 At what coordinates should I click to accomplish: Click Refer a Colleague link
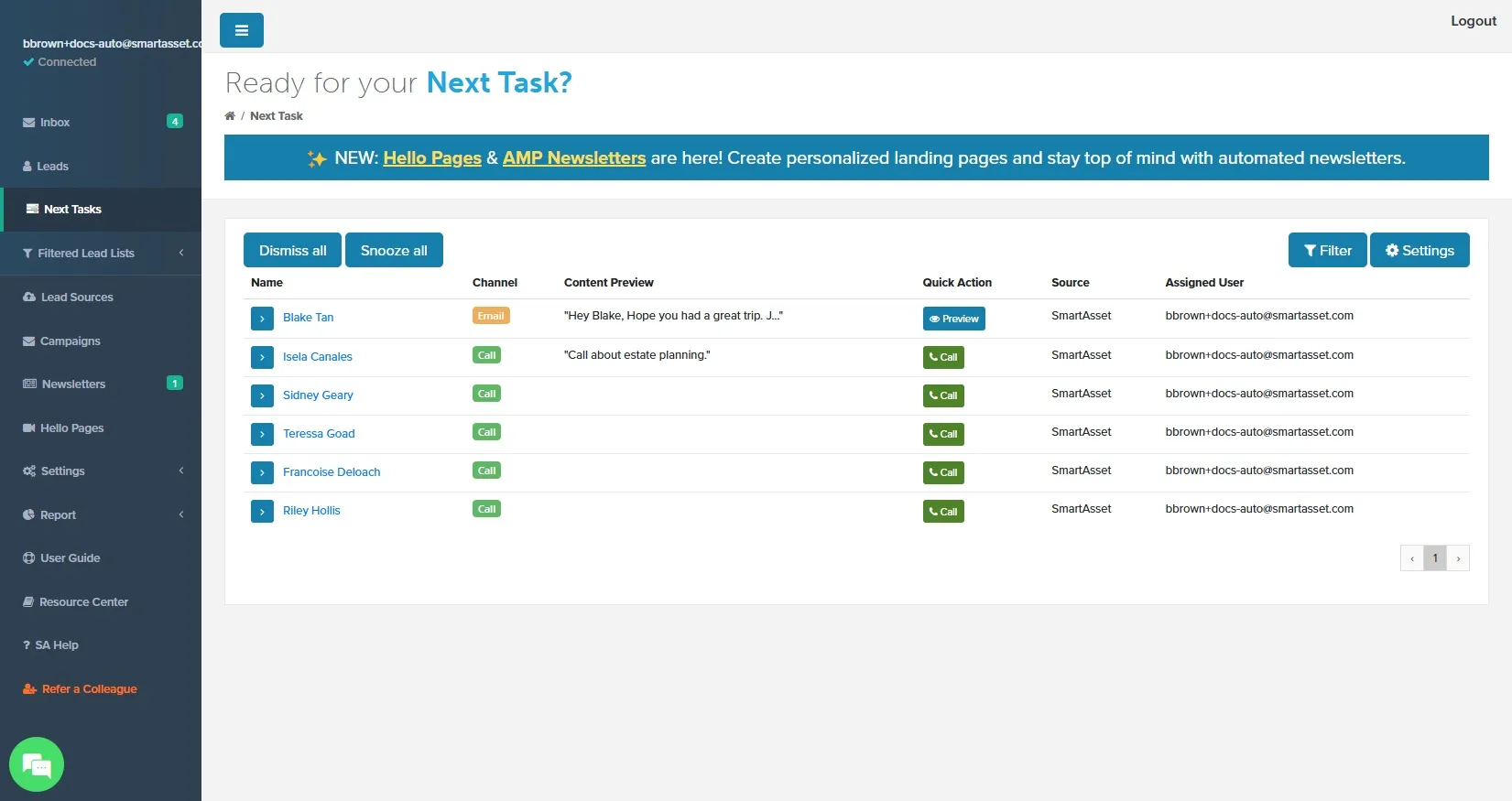click(x=101, y=688)
